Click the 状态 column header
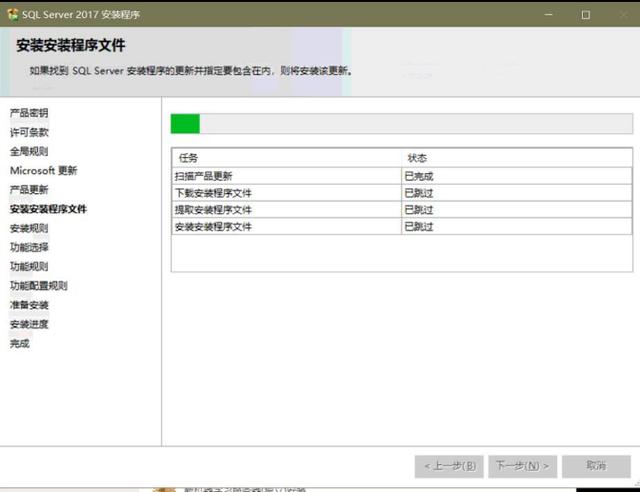This screenshot has height=492, width=640. coord(517,158)
